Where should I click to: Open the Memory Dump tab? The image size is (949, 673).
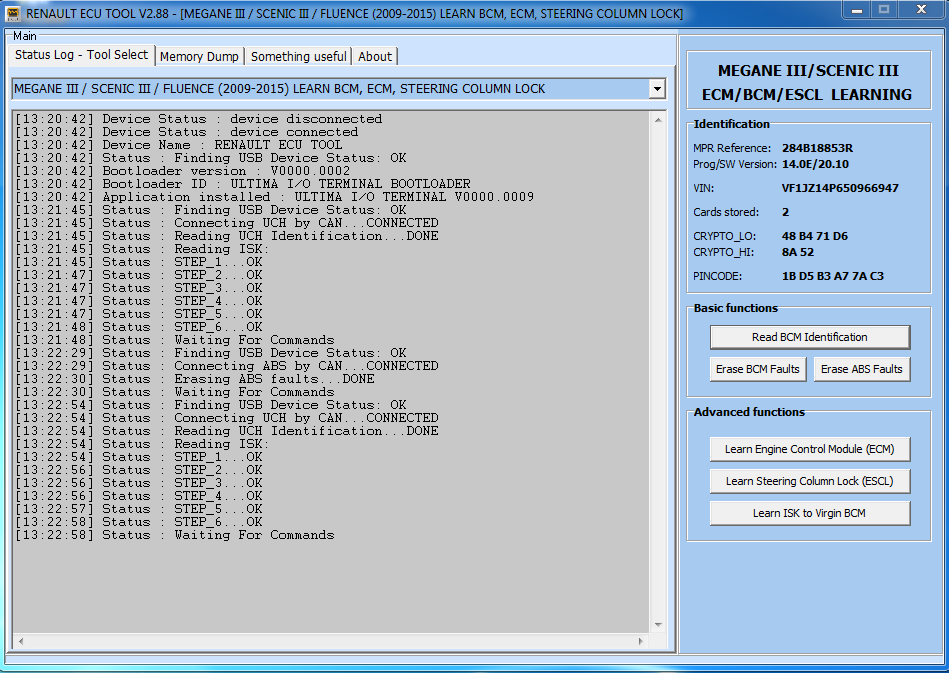[199, 56]
